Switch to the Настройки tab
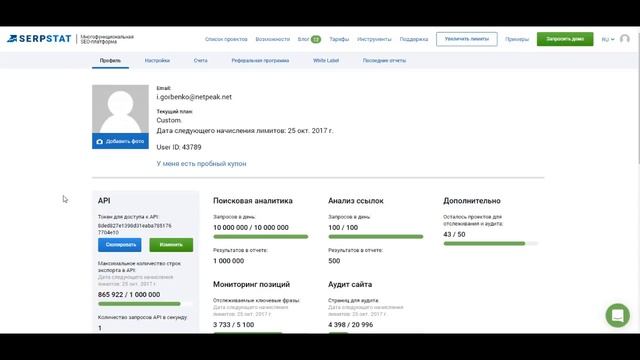Viewport: 640px width, 360px height. click(157, 60)
